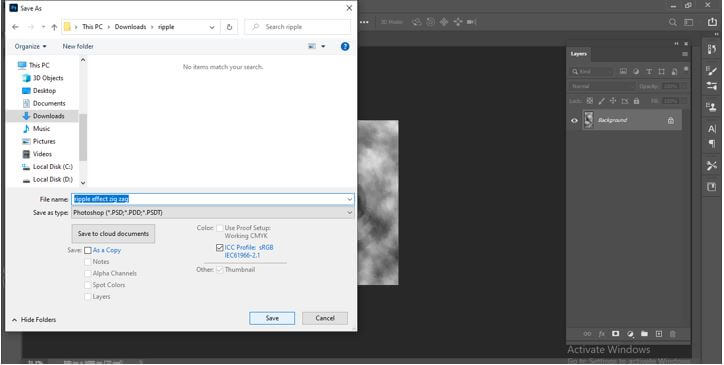Image resolution: width=724 pixels, height=365 pixels.
Task: Go up one folder level
Action: (x=54, y=27)
